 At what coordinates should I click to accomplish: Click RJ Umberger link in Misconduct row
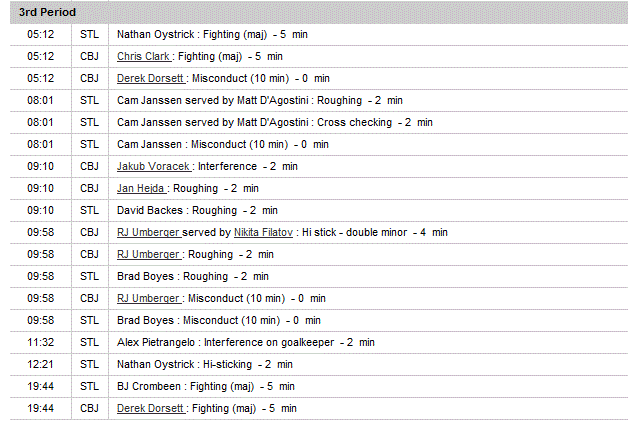(149, 298)
